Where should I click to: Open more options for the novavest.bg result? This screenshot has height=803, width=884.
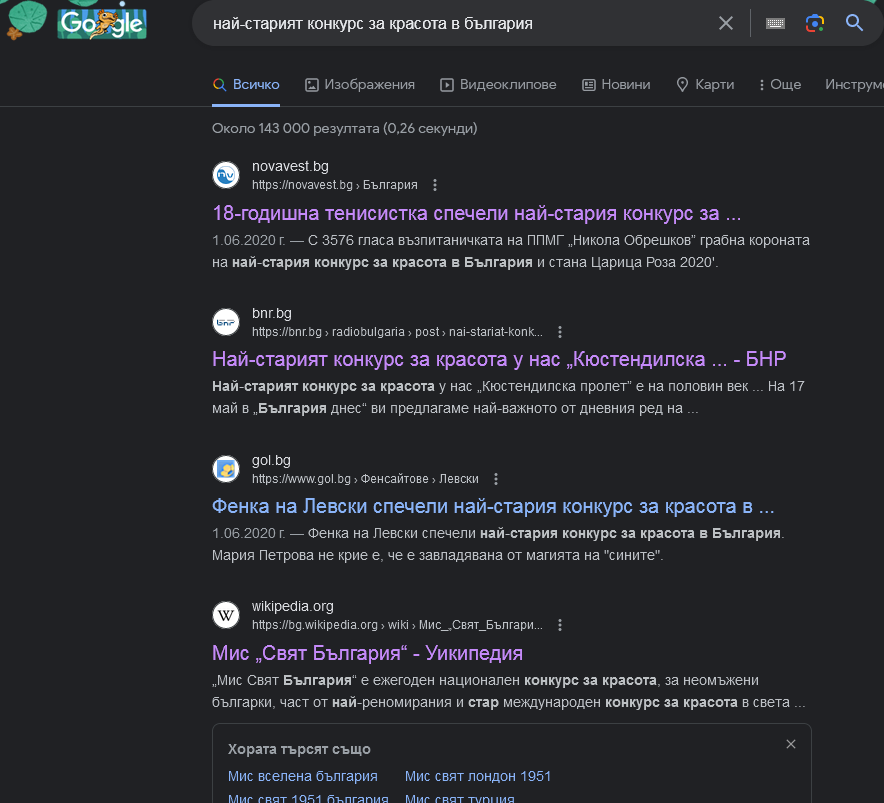[x=435, y=185]
